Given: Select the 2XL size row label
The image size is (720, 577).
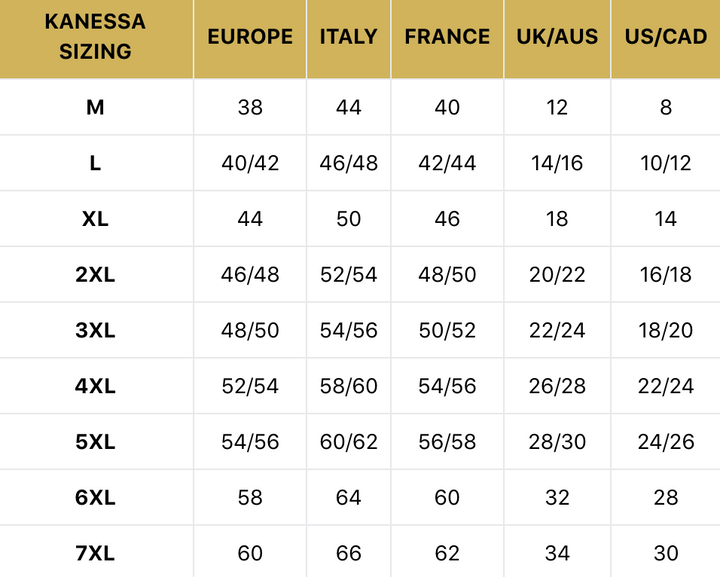Looking at the screenshot, I should click(95, 274).
